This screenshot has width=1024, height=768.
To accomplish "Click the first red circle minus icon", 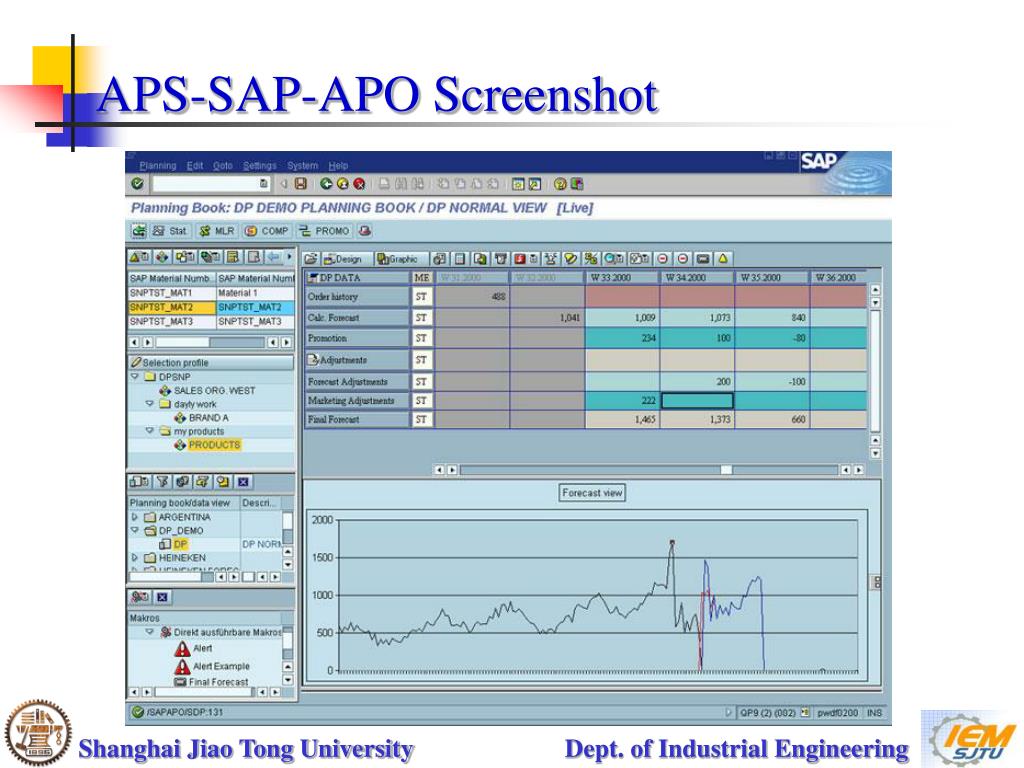I will click(663, 259).
